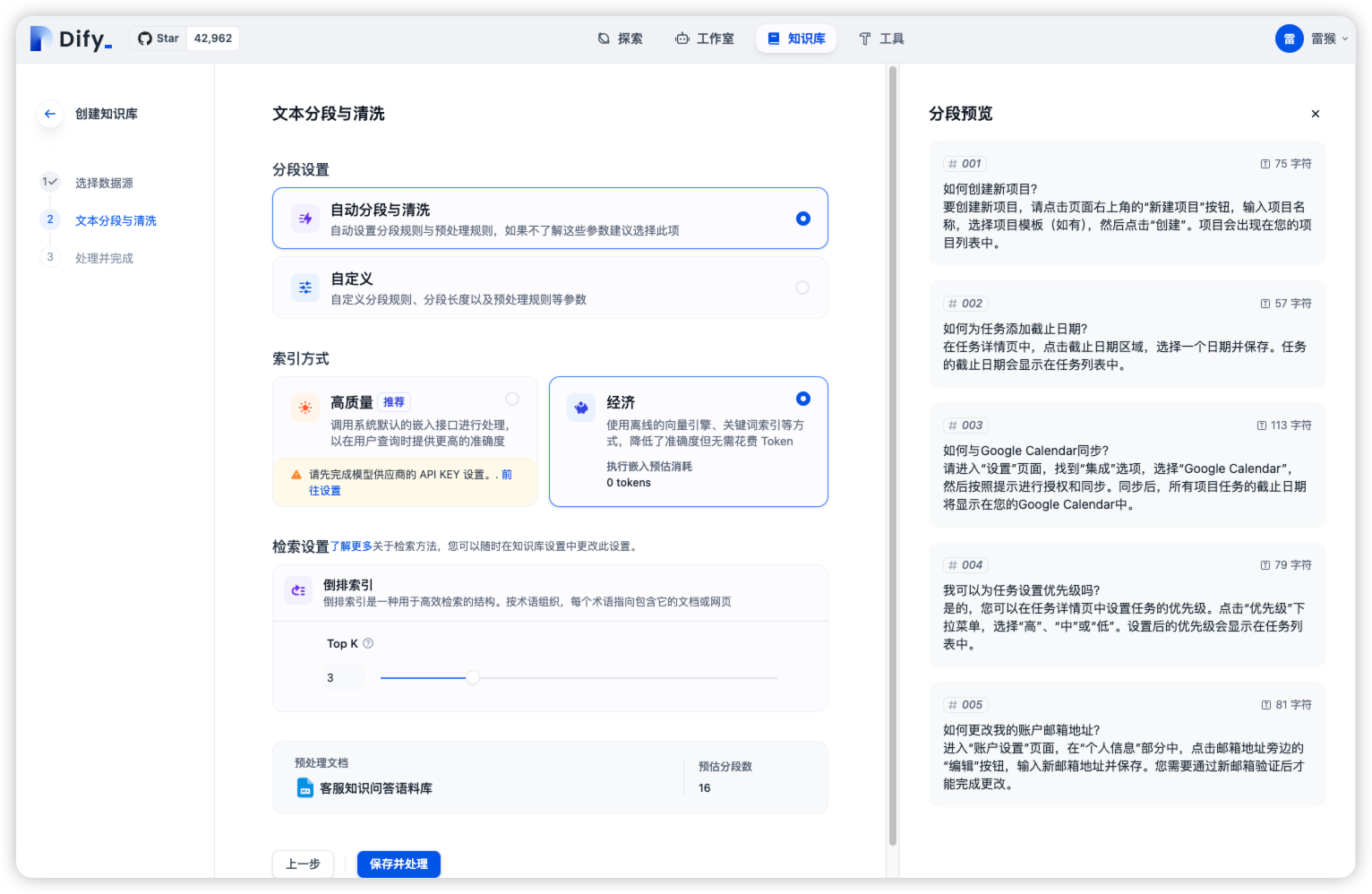Click the hash icon on segment 005
The height and width of the screenshot is (894, 1372).
[953, 705]
